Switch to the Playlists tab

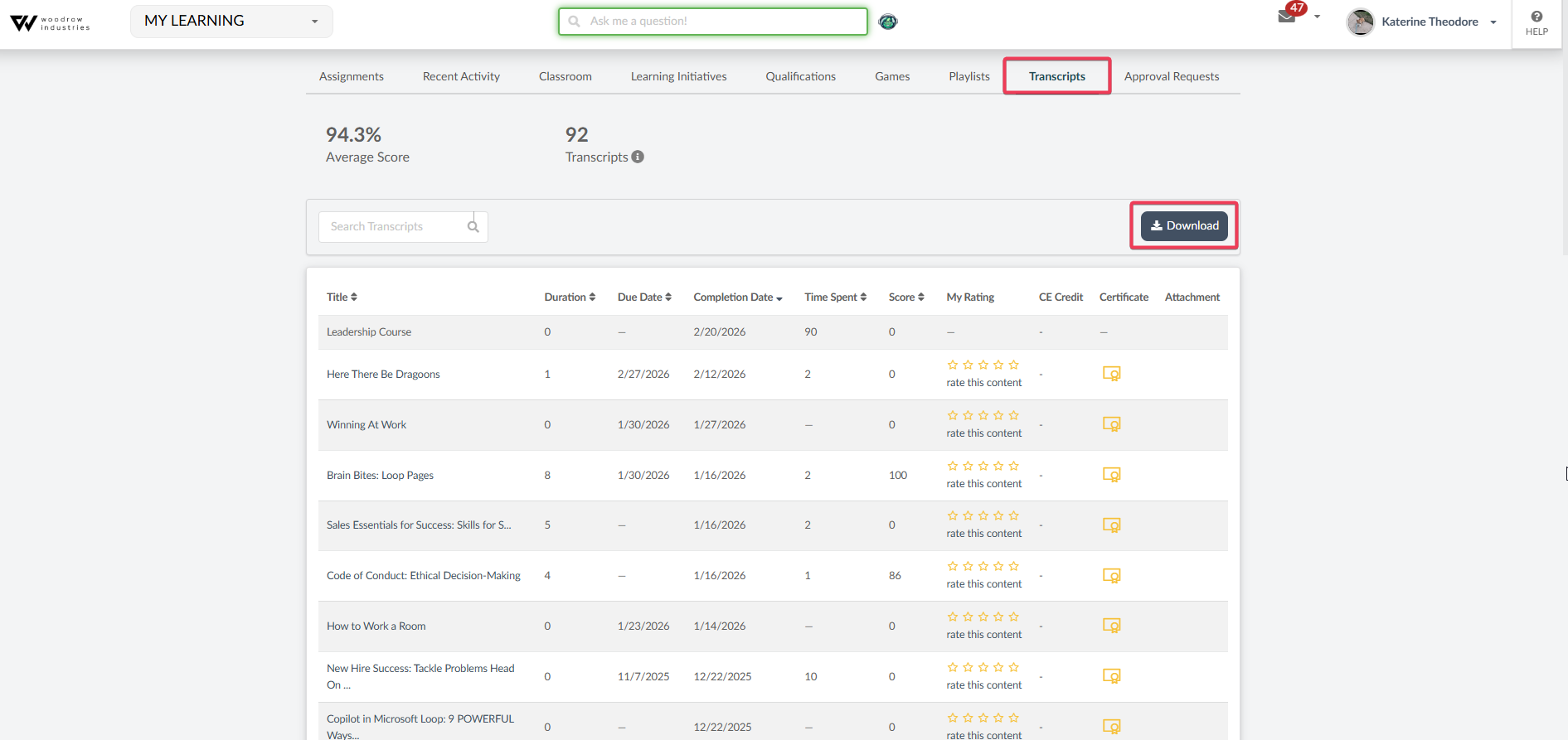tap(969, 76)
